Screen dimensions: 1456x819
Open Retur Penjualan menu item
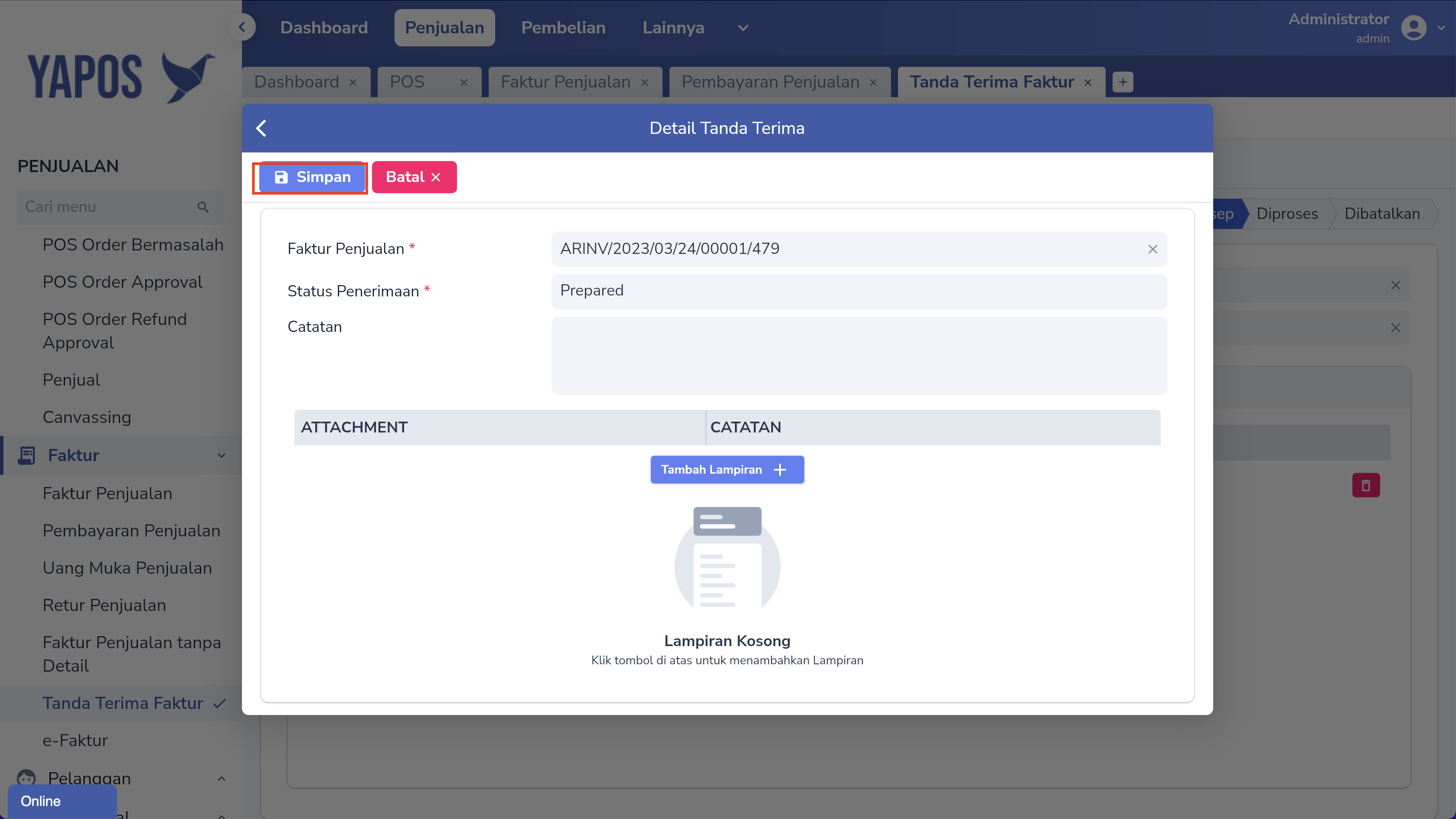[x=104, y=605]
